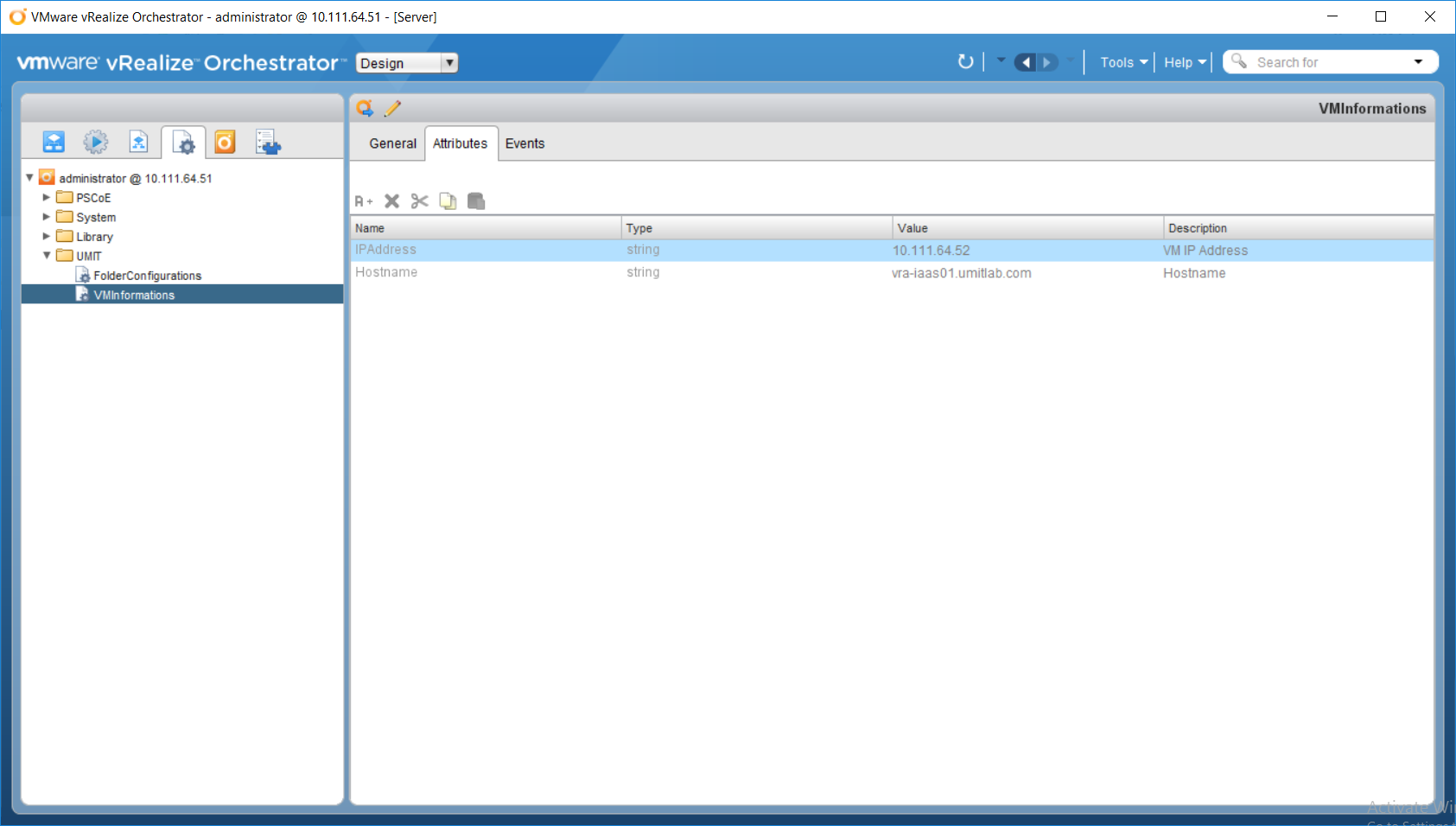Open the Packages view puzzle icon

(x=268, y=142)
